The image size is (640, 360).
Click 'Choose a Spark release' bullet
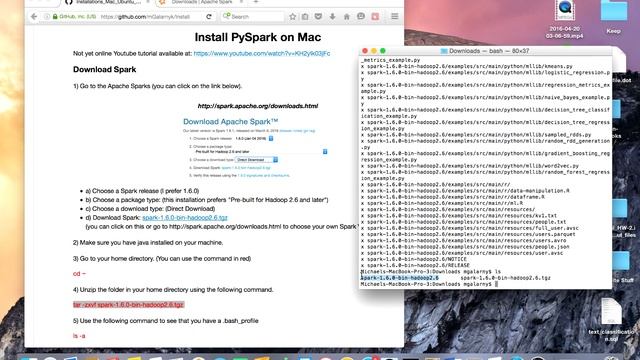142,191
